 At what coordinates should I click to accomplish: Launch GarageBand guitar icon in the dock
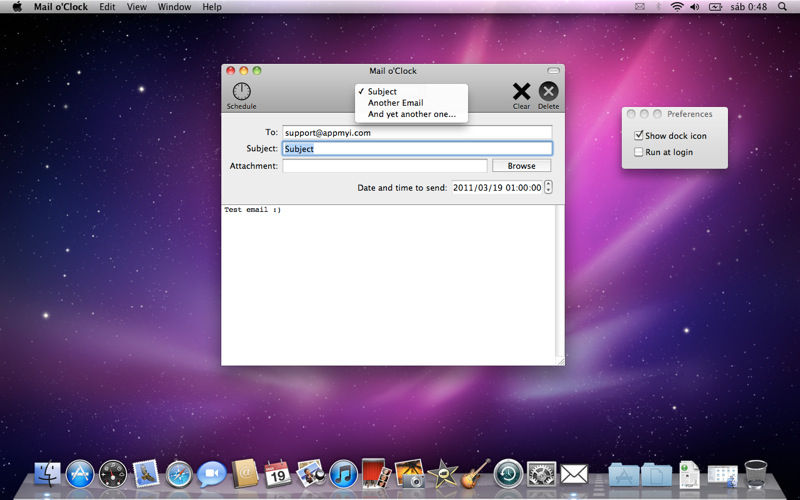click(x=475, y=473)
